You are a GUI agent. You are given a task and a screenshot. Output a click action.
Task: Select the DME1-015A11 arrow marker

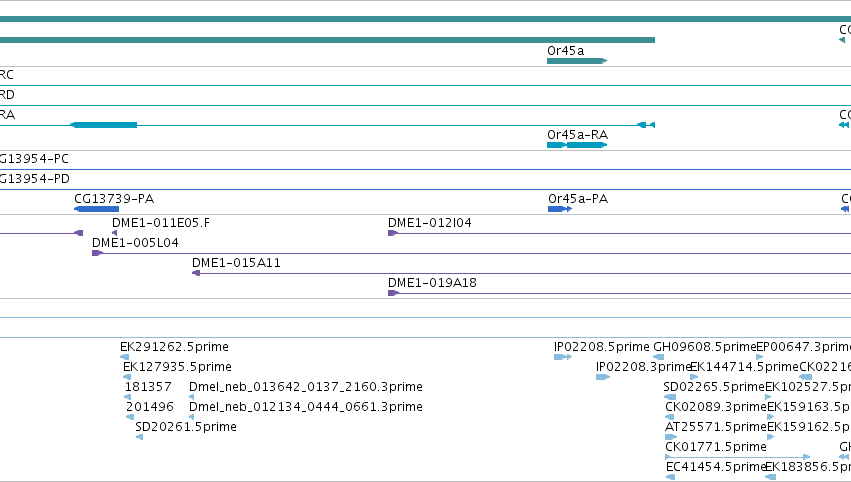[x=196, y=273]
